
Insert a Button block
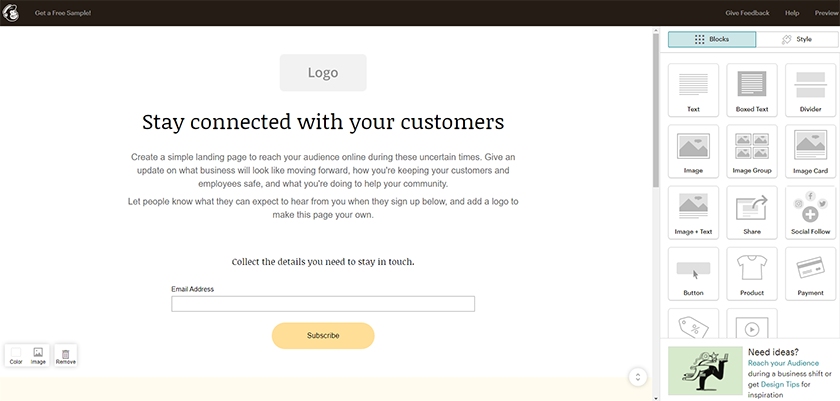pyautogui.click(x=693, y=274)
